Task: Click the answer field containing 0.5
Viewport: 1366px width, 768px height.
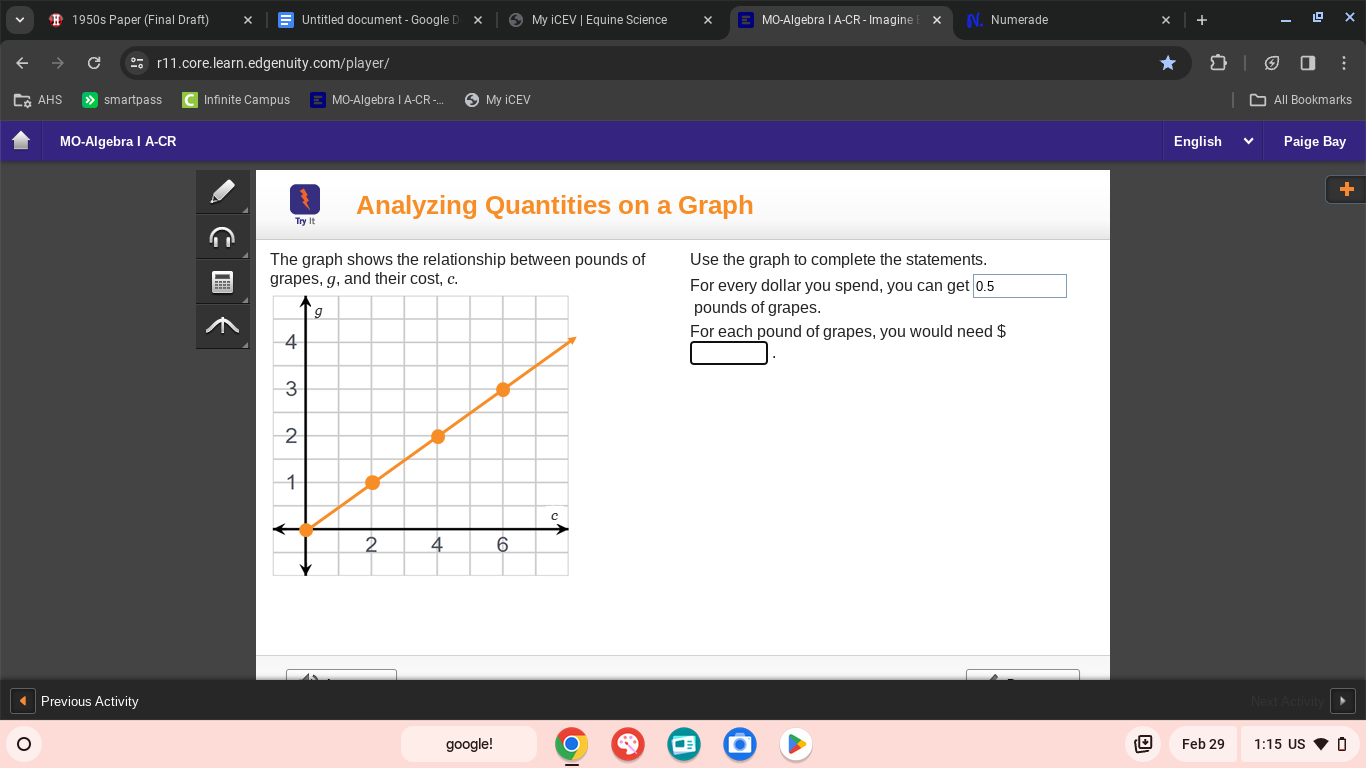Action: point(1019,286)
